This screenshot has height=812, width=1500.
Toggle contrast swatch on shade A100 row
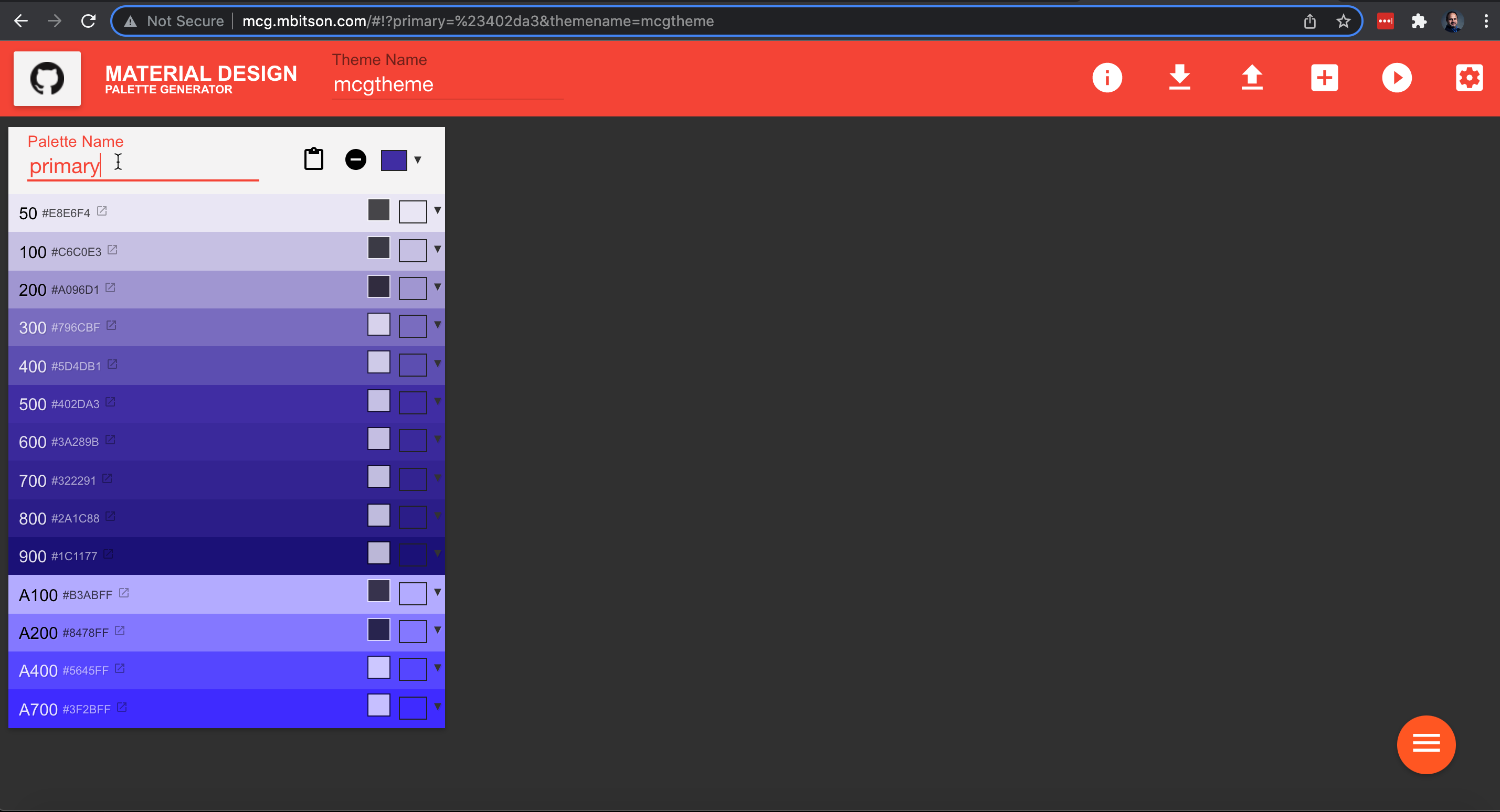pyautogui.click(x=378, y=591)
